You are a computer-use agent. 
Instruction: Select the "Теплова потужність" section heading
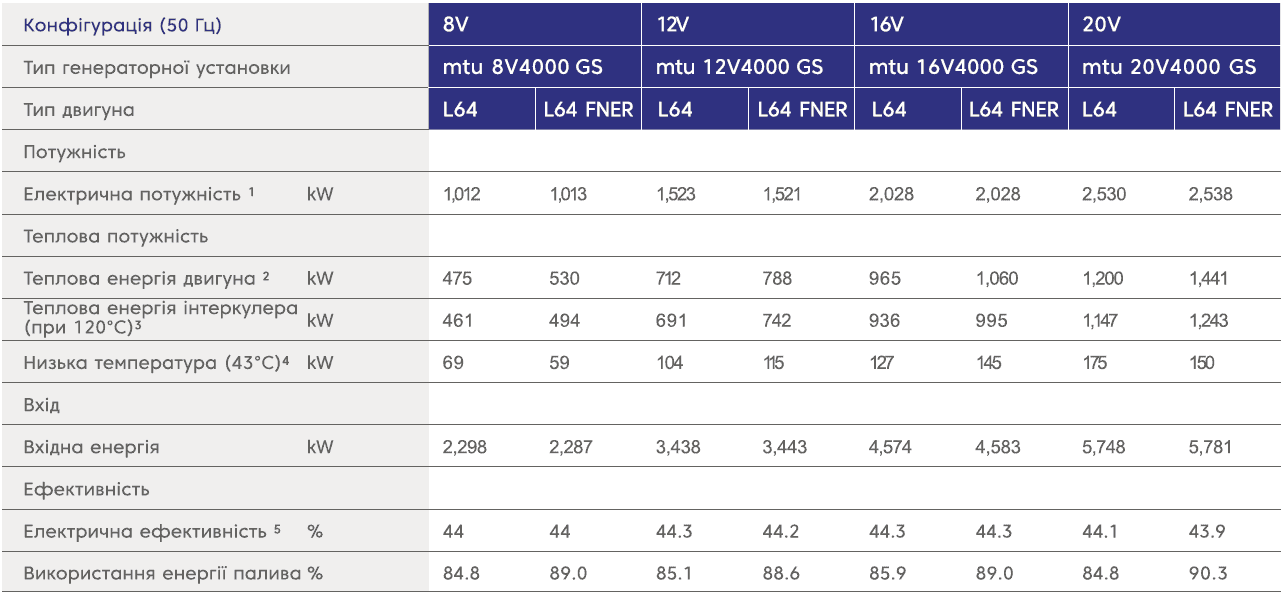point(116,236)
